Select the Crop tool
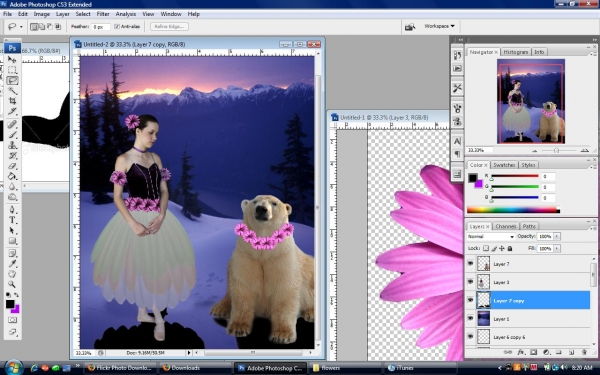Screen dimensions: 600x375 pos(12,101)
